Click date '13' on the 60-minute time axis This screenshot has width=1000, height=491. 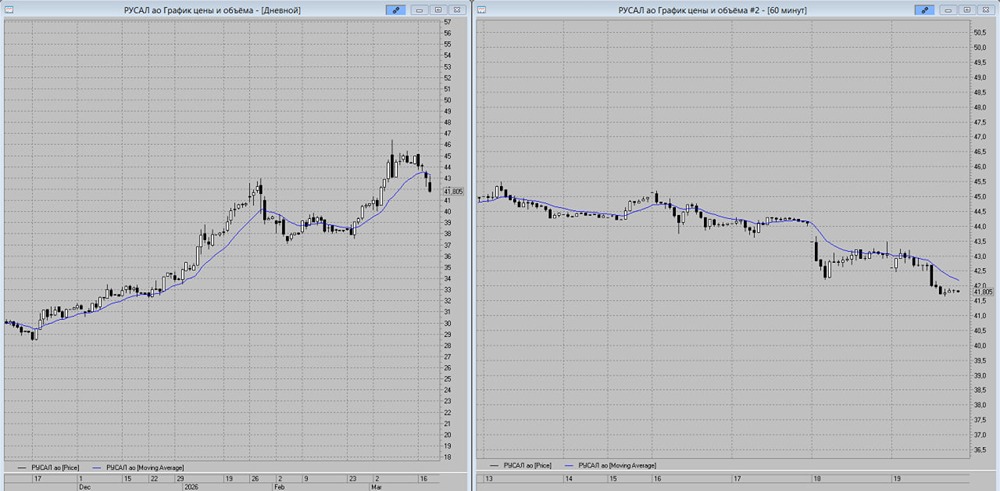coord(489,478)
